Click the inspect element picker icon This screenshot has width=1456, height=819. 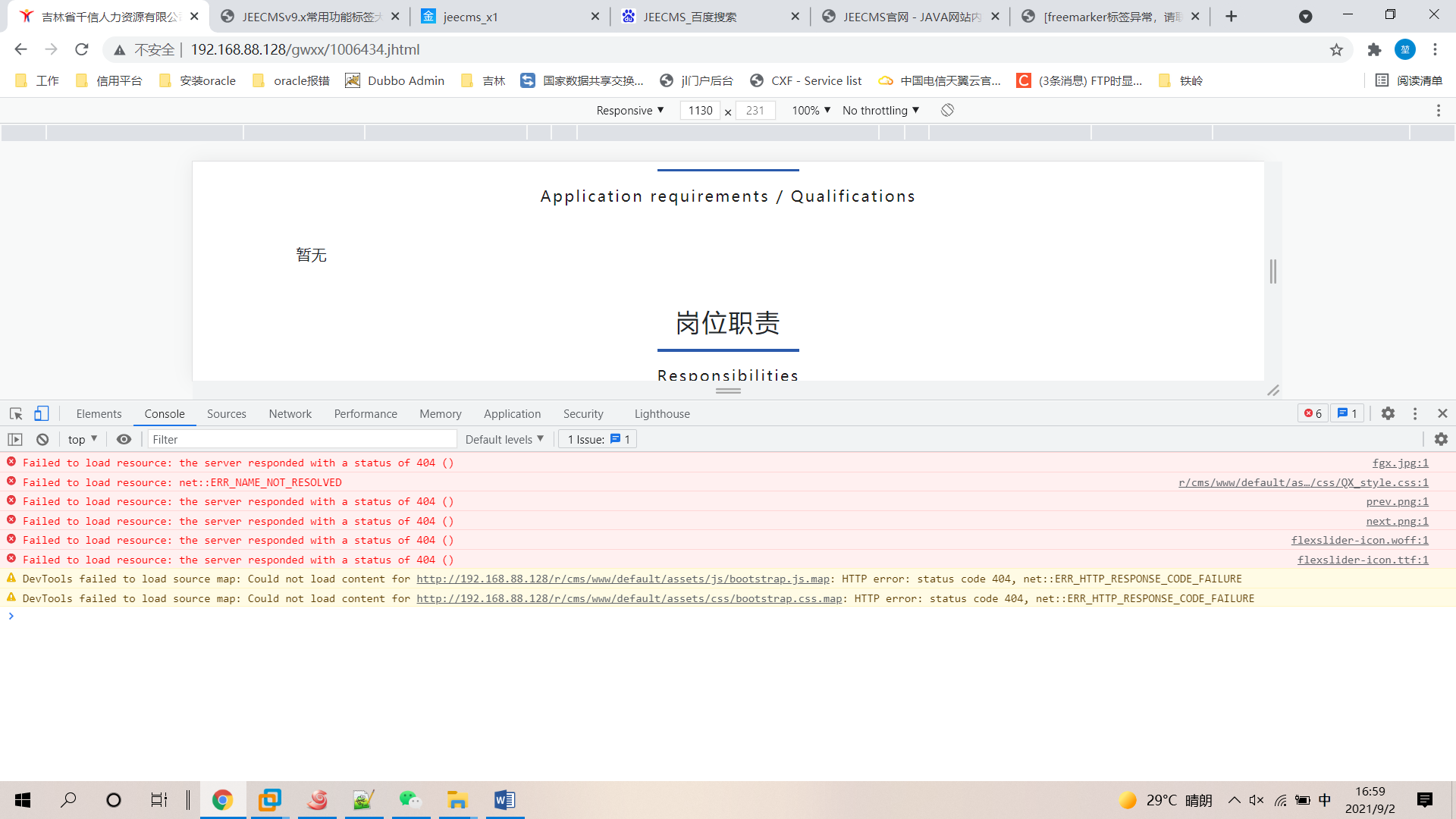point(16,413)
